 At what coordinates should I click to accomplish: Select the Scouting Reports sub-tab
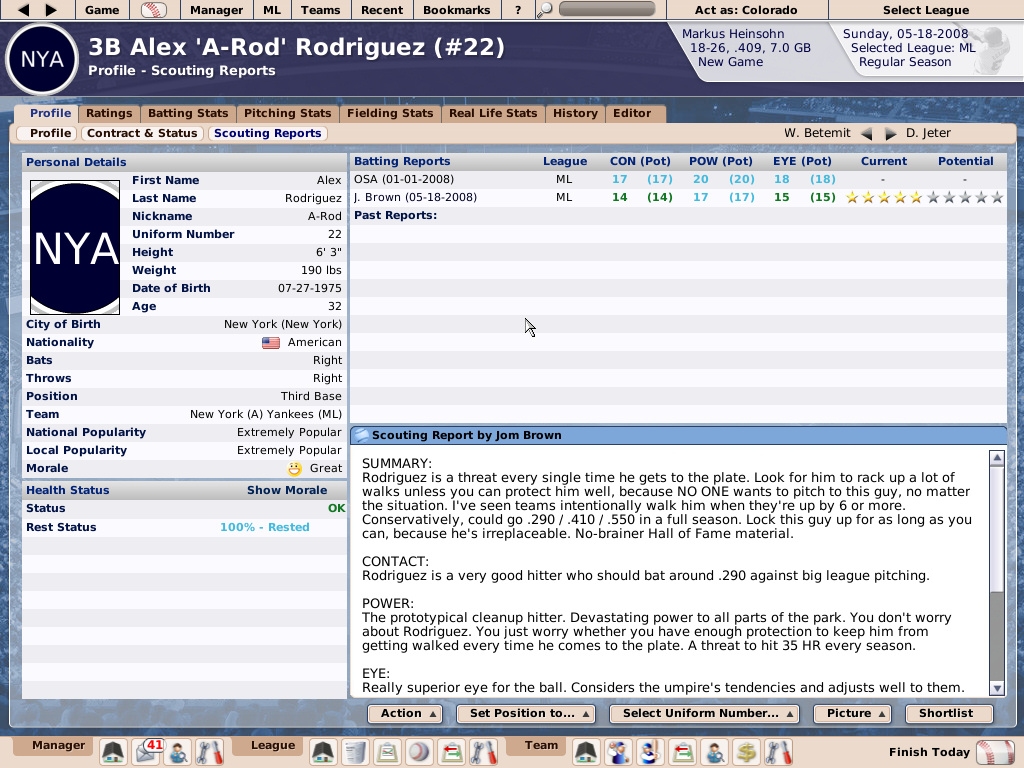coord(268,133)
